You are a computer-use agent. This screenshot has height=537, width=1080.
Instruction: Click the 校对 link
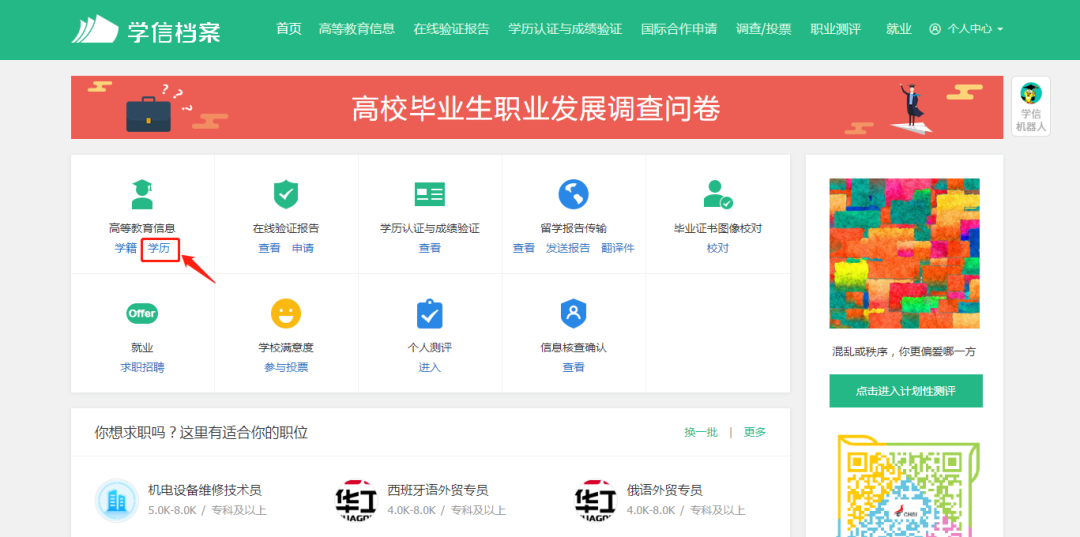point(718,248)
